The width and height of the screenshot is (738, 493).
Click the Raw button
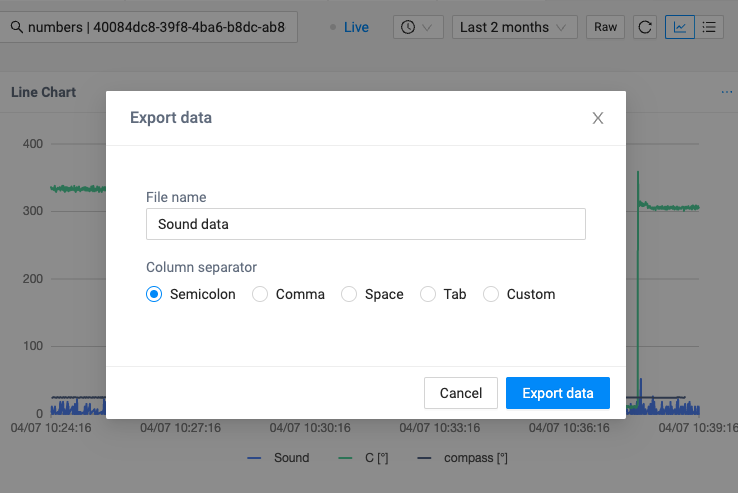[x=605, y=27]
